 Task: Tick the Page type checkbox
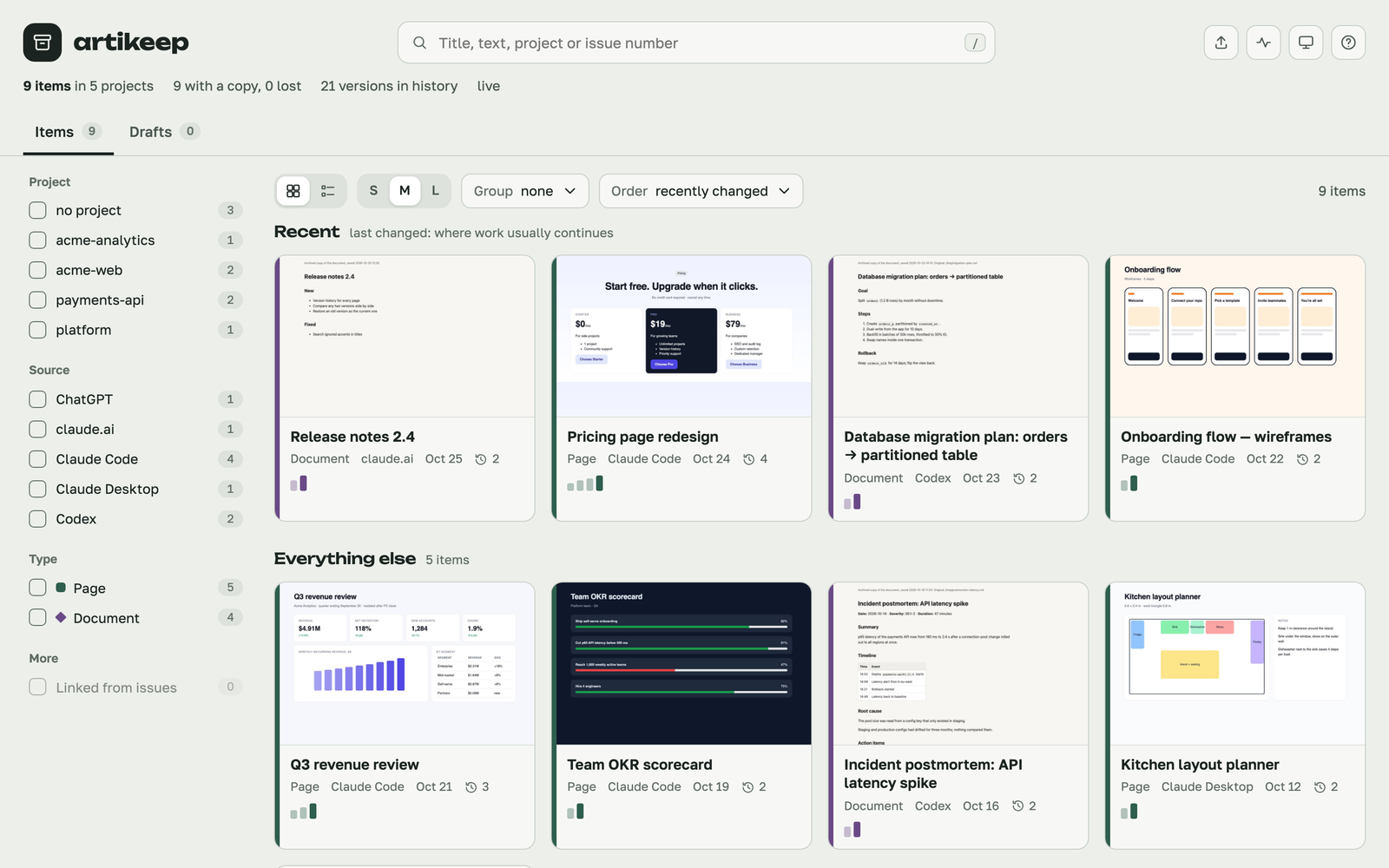pyautogui.click(x=37, y=588)
